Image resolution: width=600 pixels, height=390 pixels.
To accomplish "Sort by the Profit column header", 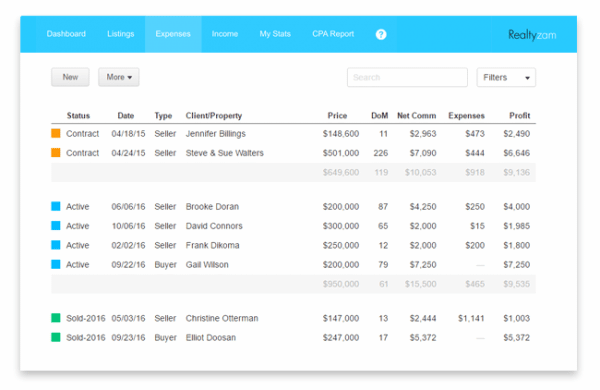I will pyautogui.click(x=519, y=116).
